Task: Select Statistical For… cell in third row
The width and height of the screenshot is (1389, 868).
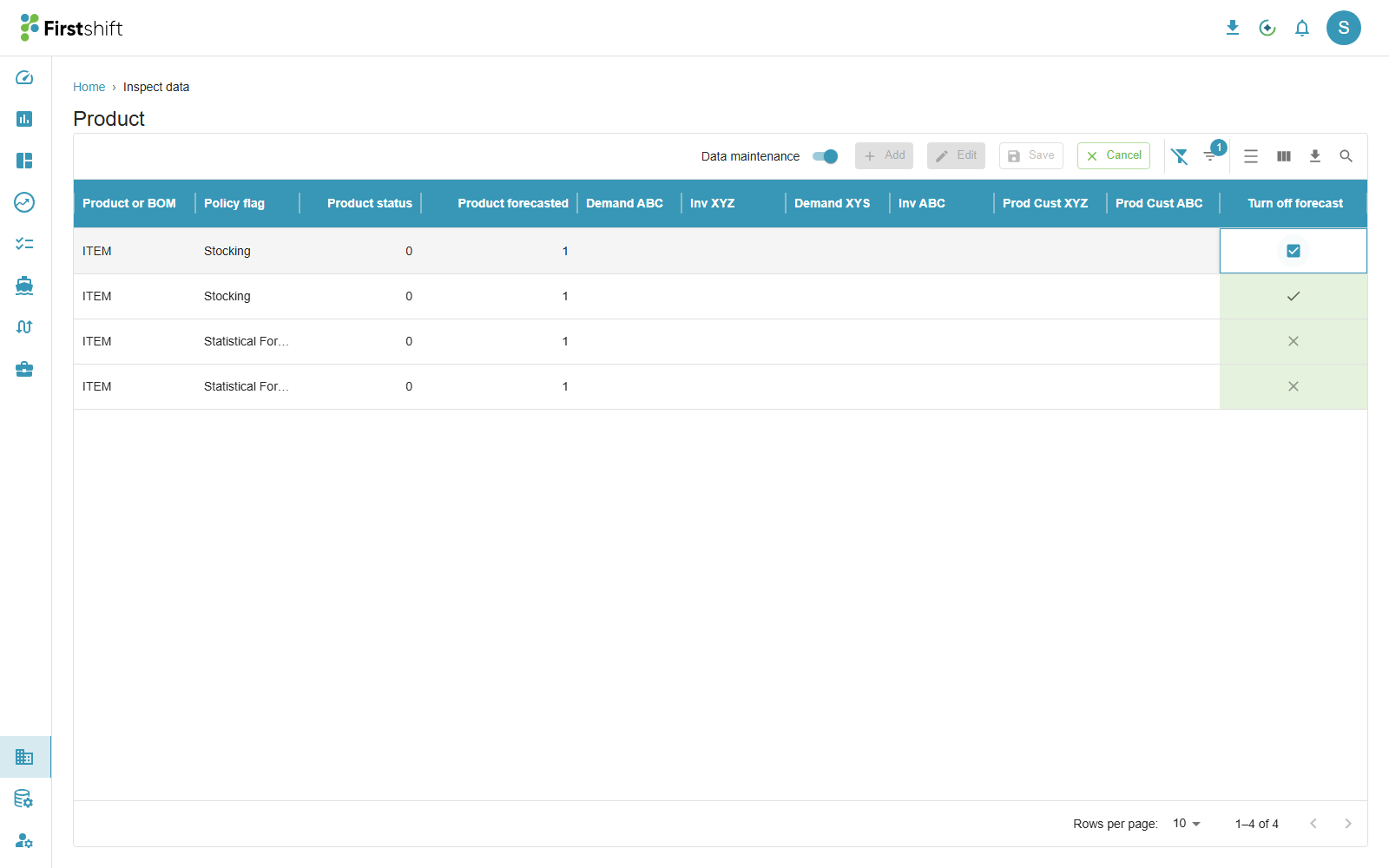Action: point(247,341)
